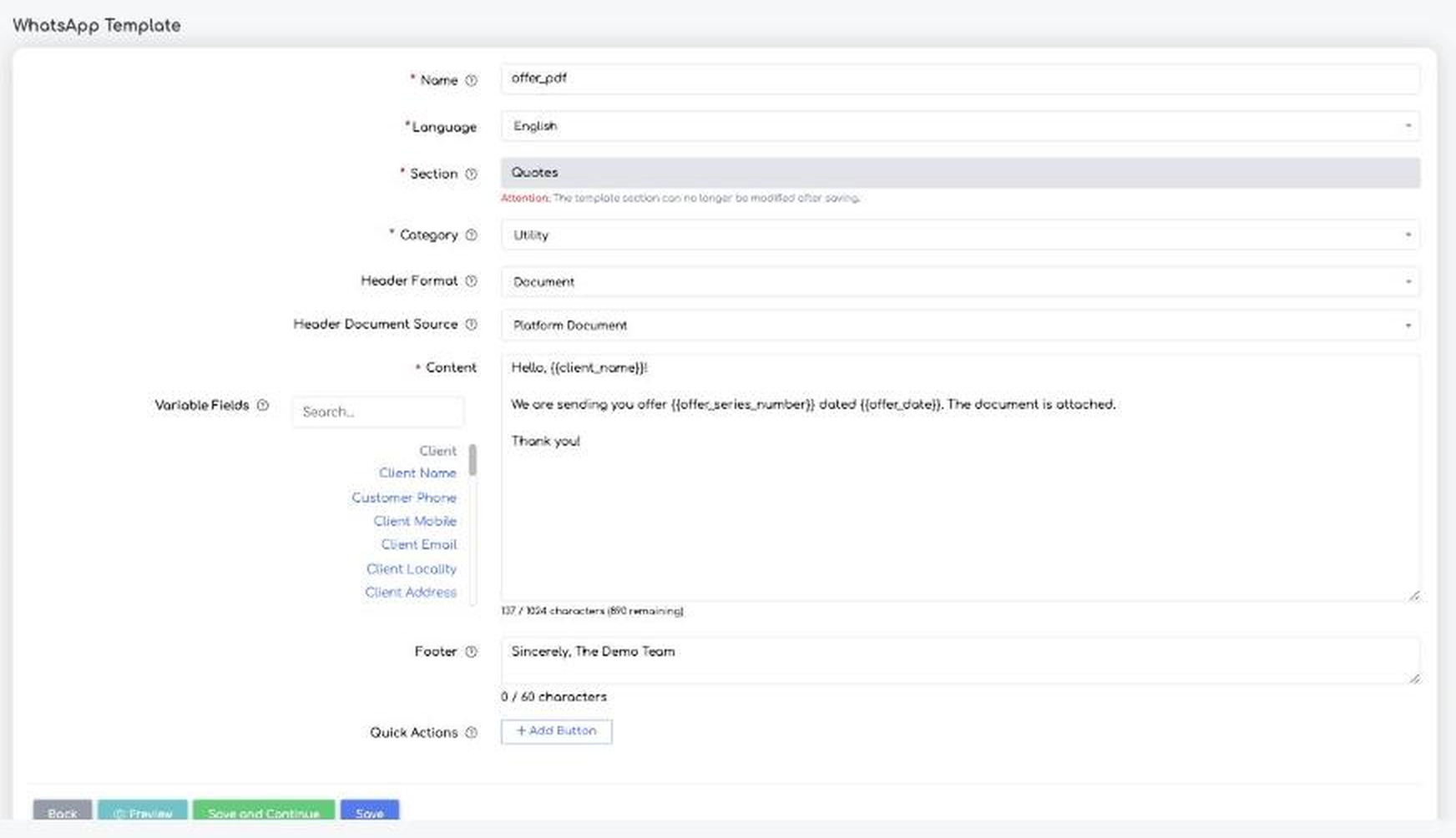Click the info icon beside Header Format
This screenshot has width=1456, height=838.
tap(471, 280)
